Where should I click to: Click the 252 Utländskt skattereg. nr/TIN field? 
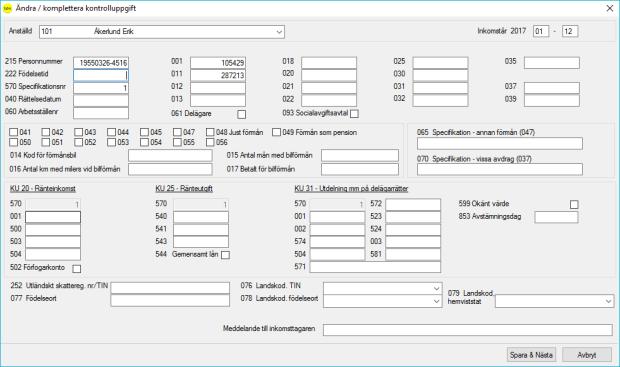point(170,288)
